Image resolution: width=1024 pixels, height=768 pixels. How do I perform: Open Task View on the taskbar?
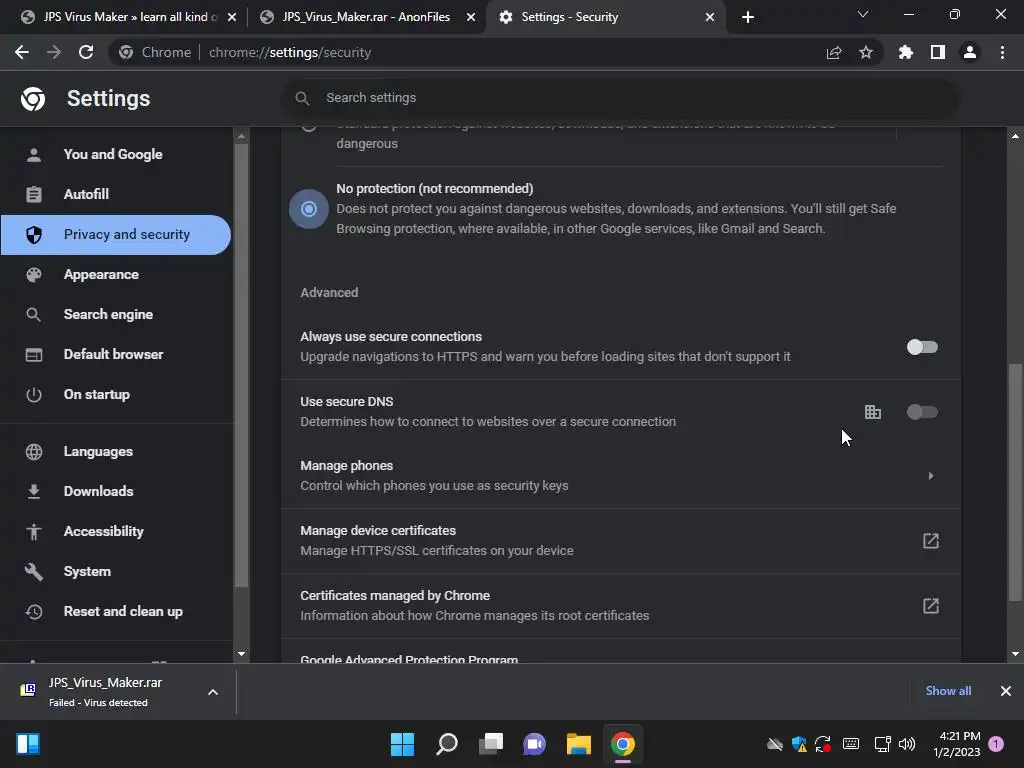pos(490,744)
